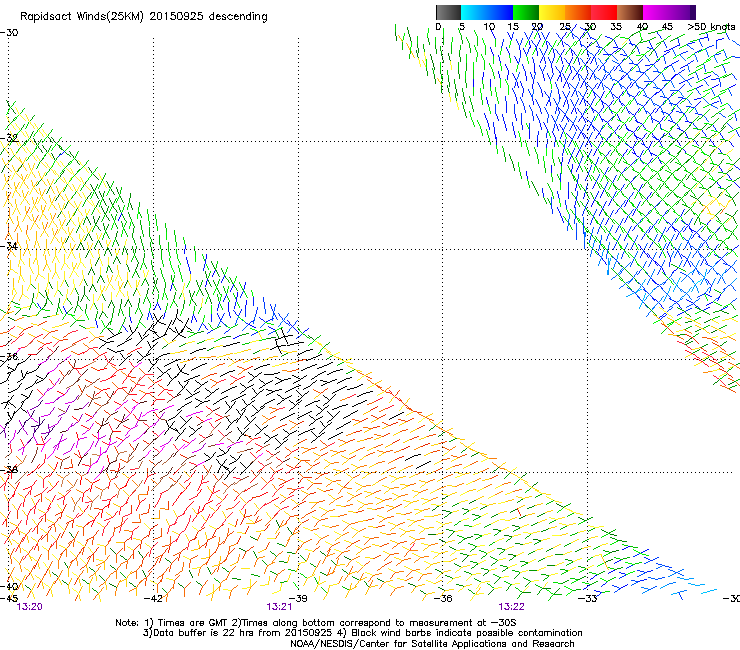
Task: Click the green 15-20 knots color band
Action: pyautogui.click(x=526, y=12)
